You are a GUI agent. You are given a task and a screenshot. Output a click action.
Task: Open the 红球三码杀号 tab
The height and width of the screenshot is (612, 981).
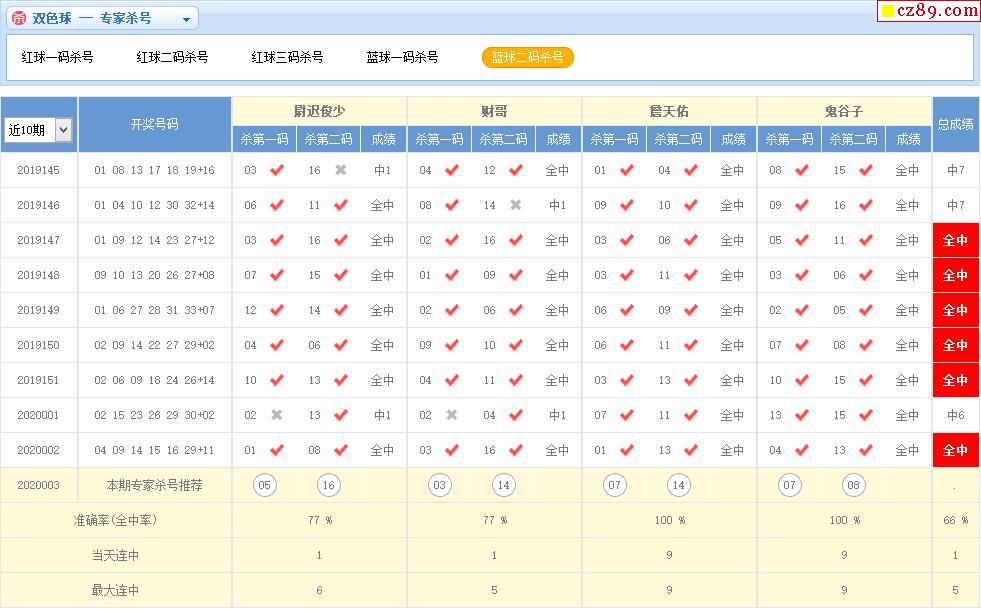(x=287, y=57)
